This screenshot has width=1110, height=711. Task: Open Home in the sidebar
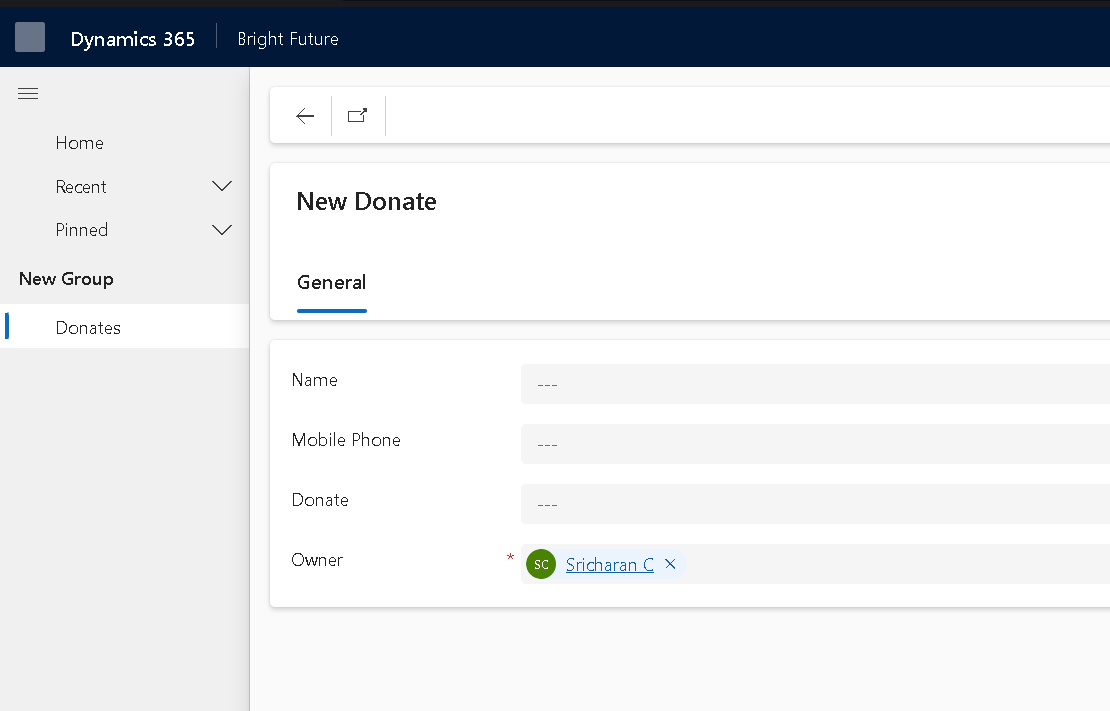80,143
